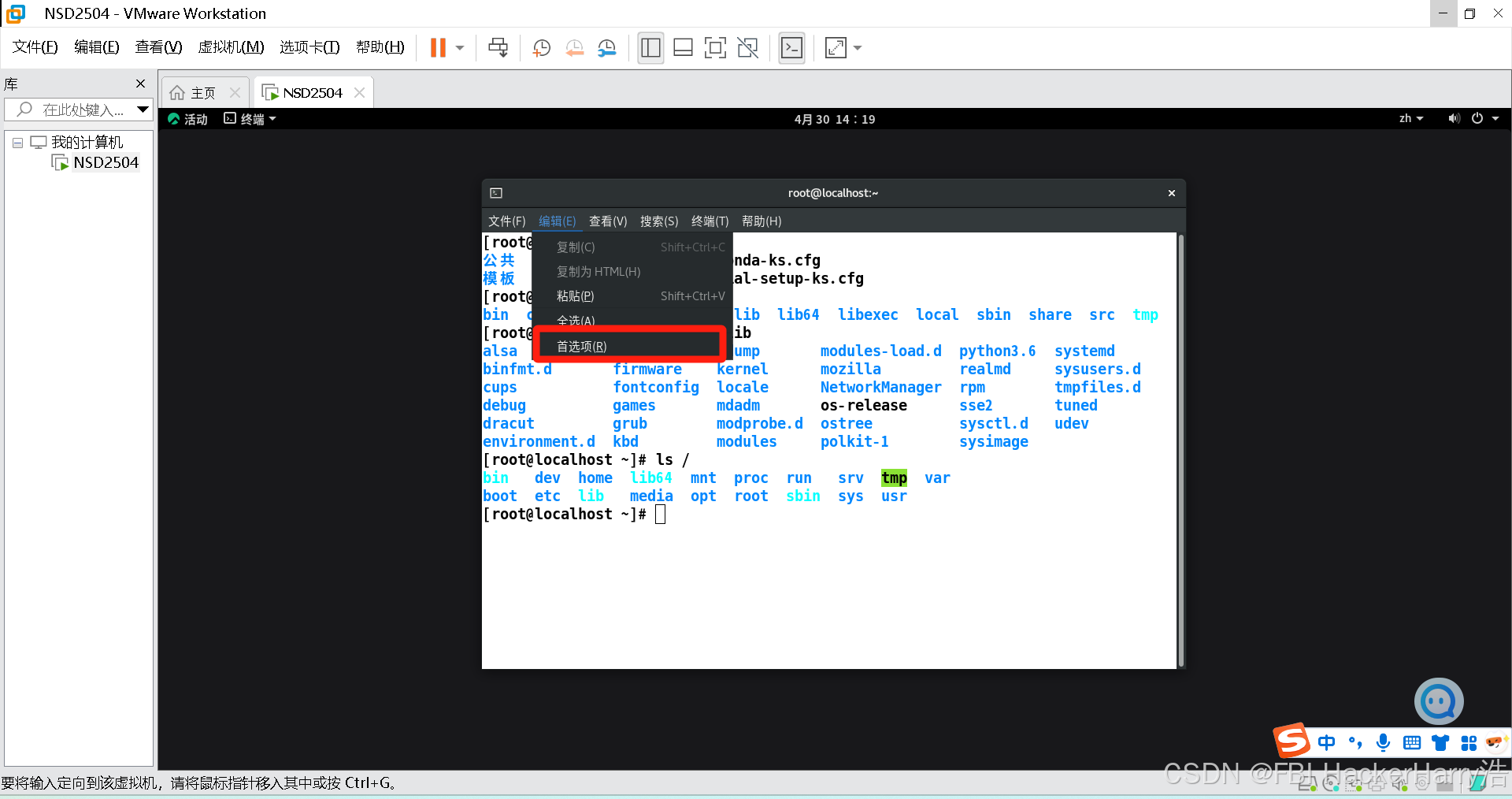Image resolution: width=1512 pixels, height=799 pixels.
Task: Open the VMware 选项卡(T) menu
Action: click(309, 47)
